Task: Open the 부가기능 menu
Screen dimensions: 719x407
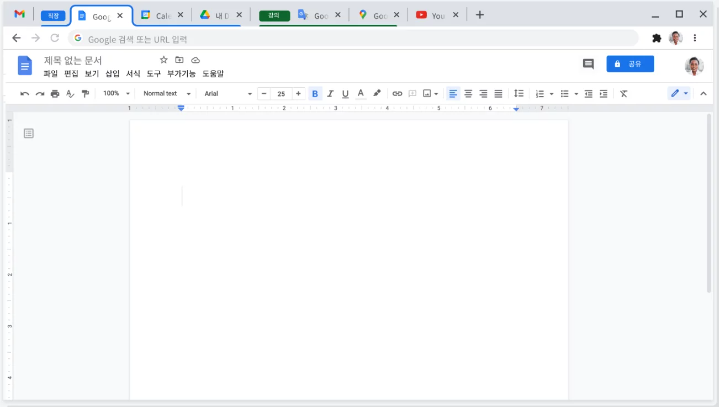Action: pyautogui.click(x=181, y=73)
